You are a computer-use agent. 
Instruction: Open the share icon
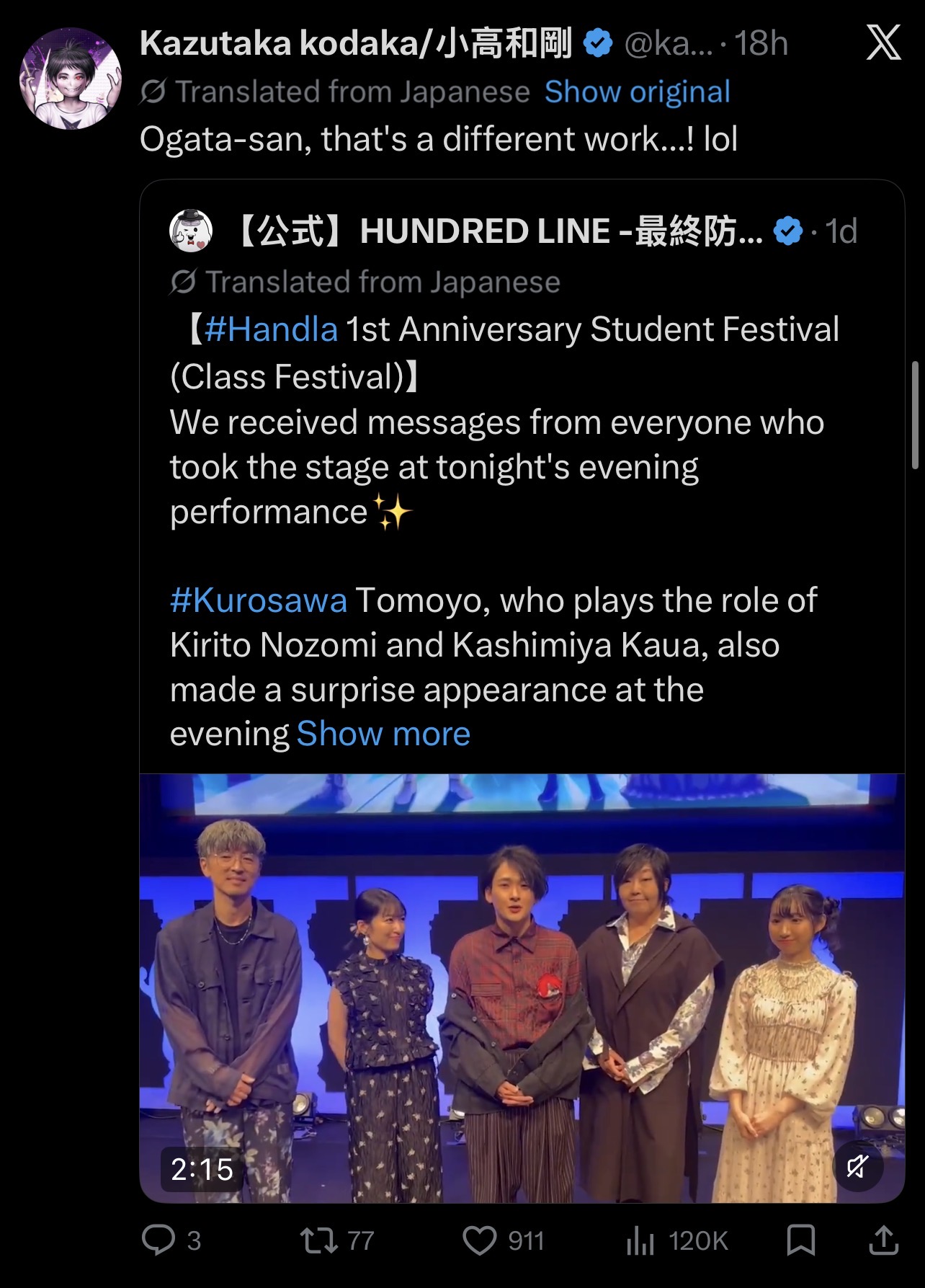(883, 1240)
